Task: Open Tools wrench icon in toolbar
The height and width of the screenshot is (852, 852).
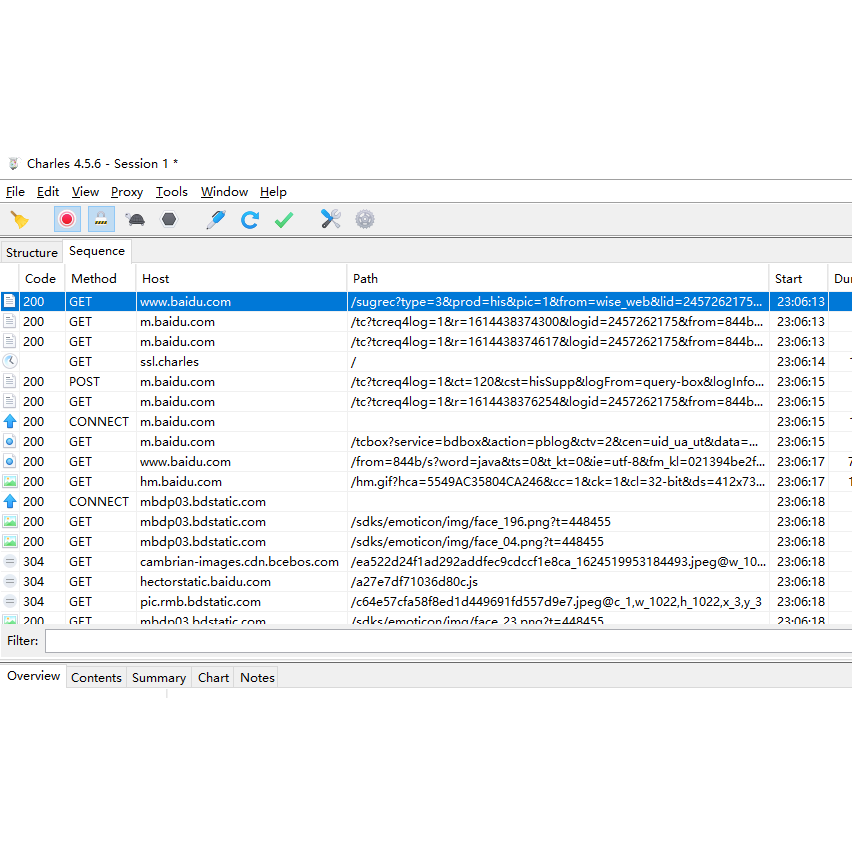Action: click(x=331, y=220)
